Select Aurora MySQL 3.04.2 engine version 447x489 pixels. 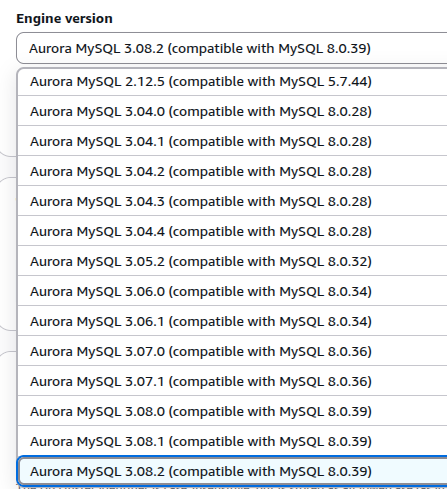click(x=232, y=171)
